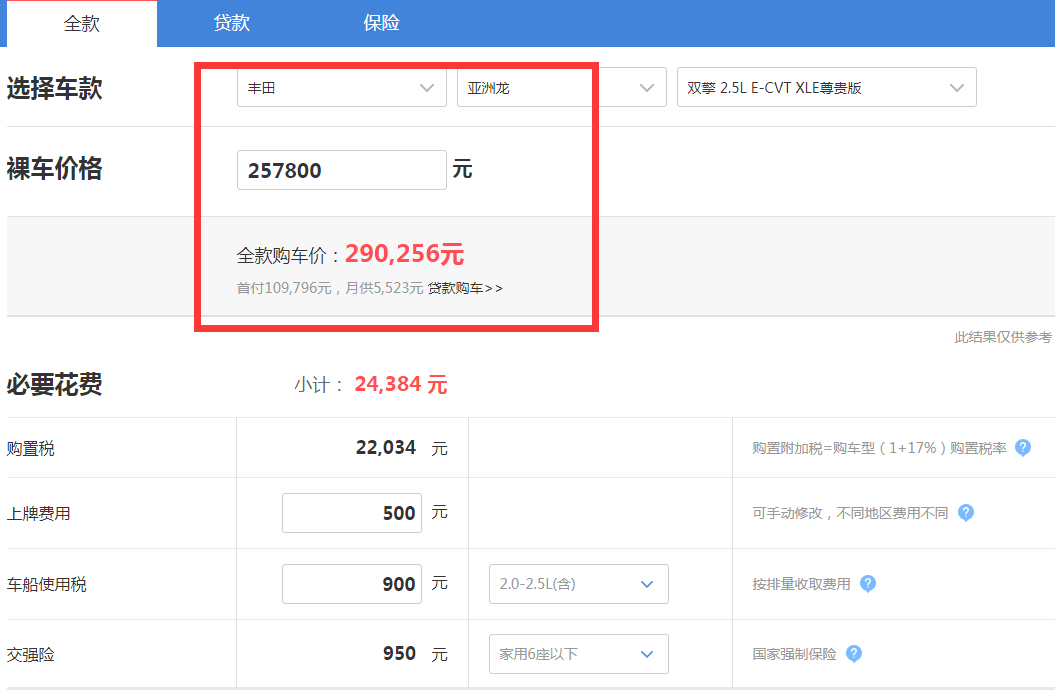Image resolution: width=1055 pixels, height=692 pixels.
Task: Click the 上牌费用 row label
Action: click(39, 514)
